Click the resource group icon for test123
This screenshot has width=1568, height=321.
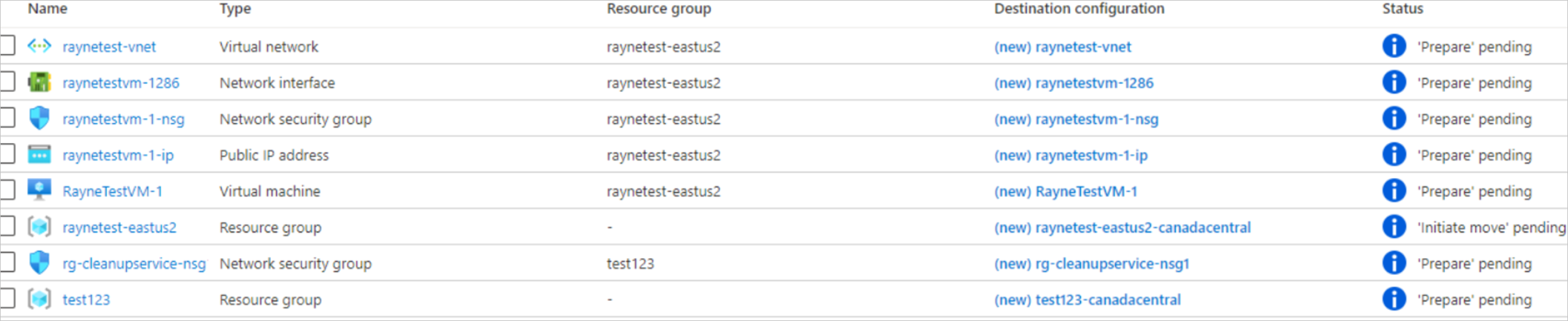(39, 300)
